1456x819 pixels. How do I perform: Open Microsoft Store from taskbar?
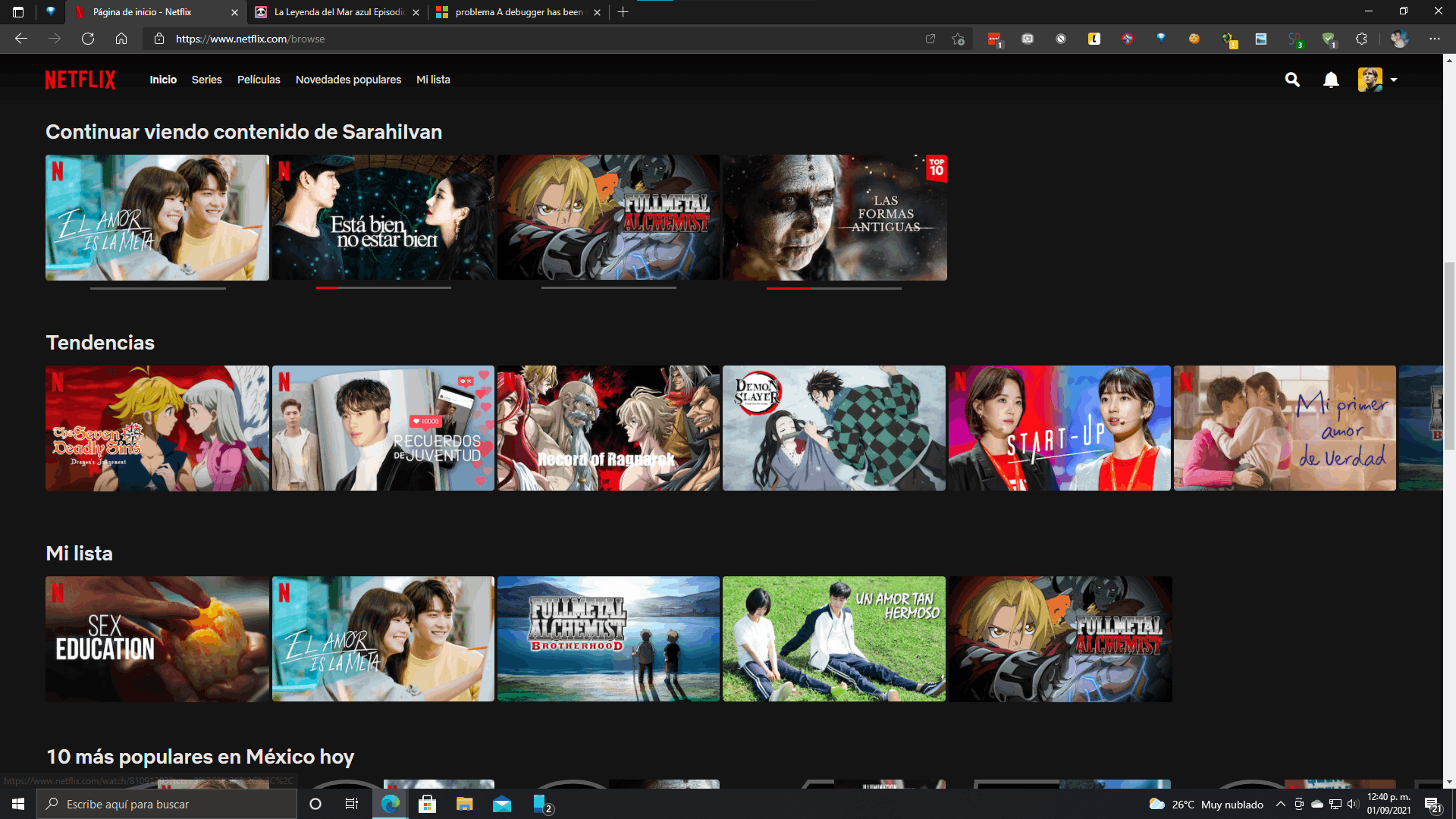pyautogui.click(x=427, y=804)
